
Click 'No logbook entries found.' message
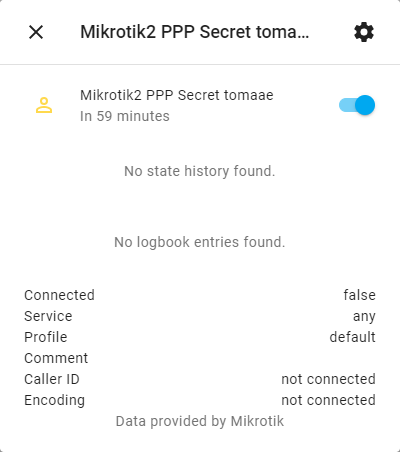click(x=200, y=242)
